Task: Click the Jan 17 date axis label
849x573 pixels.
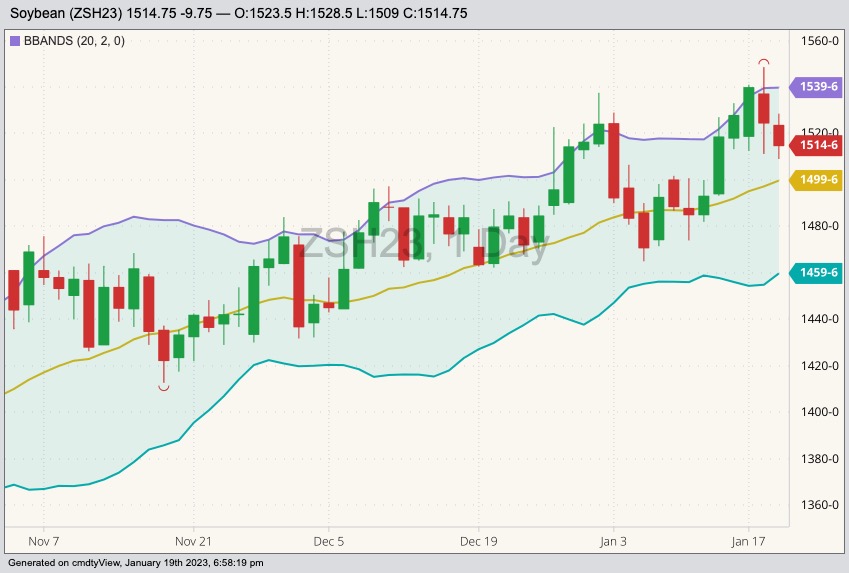Action: click(748, 541)
